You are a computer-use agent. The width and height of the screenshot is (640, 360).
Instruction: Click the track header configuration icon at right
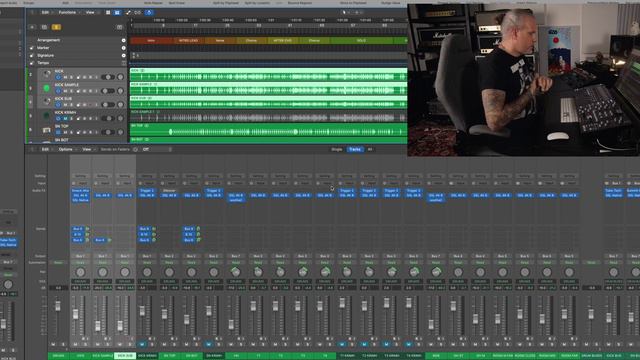(x=120, y=27)
